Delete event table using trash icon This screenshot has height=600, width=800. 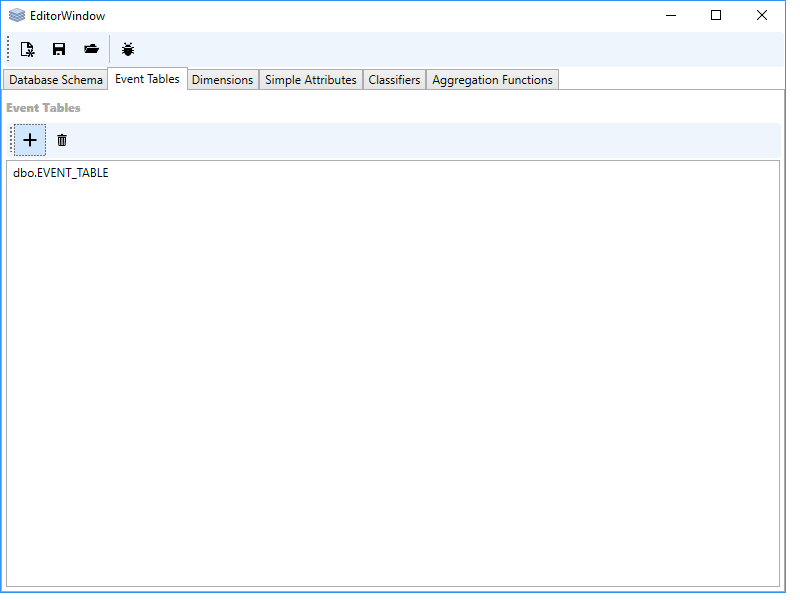click(62, 140)
